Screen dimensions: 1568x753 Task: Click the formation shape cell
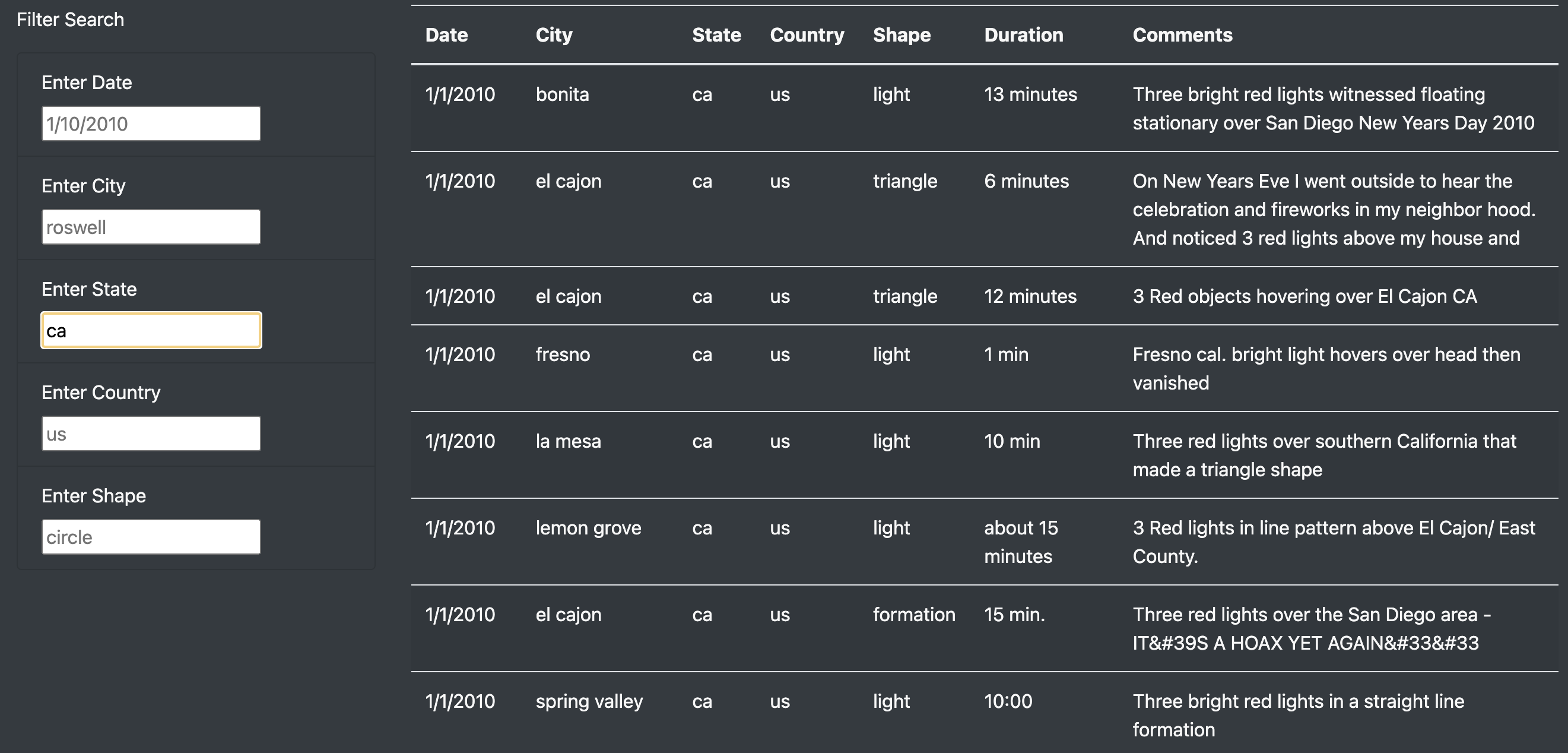[913, 615]
